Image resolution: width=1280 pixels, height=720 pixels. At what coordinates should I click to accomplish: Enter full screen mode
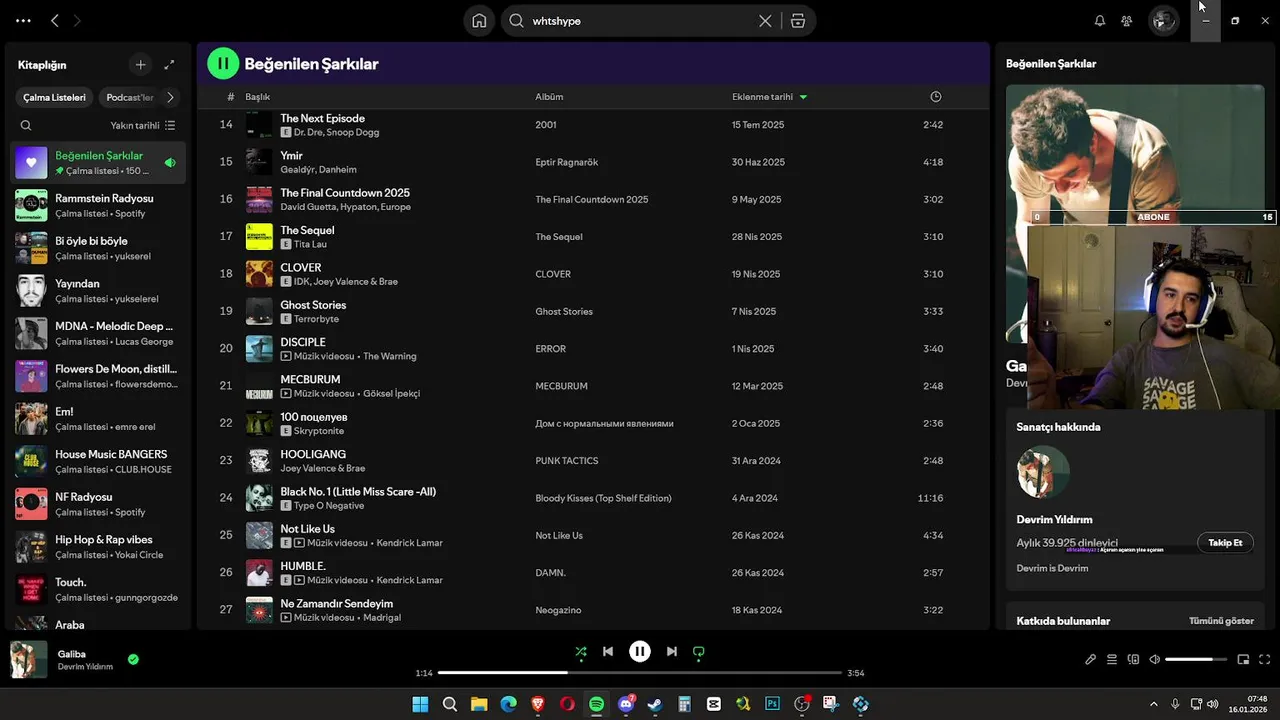coord(1265,659)
